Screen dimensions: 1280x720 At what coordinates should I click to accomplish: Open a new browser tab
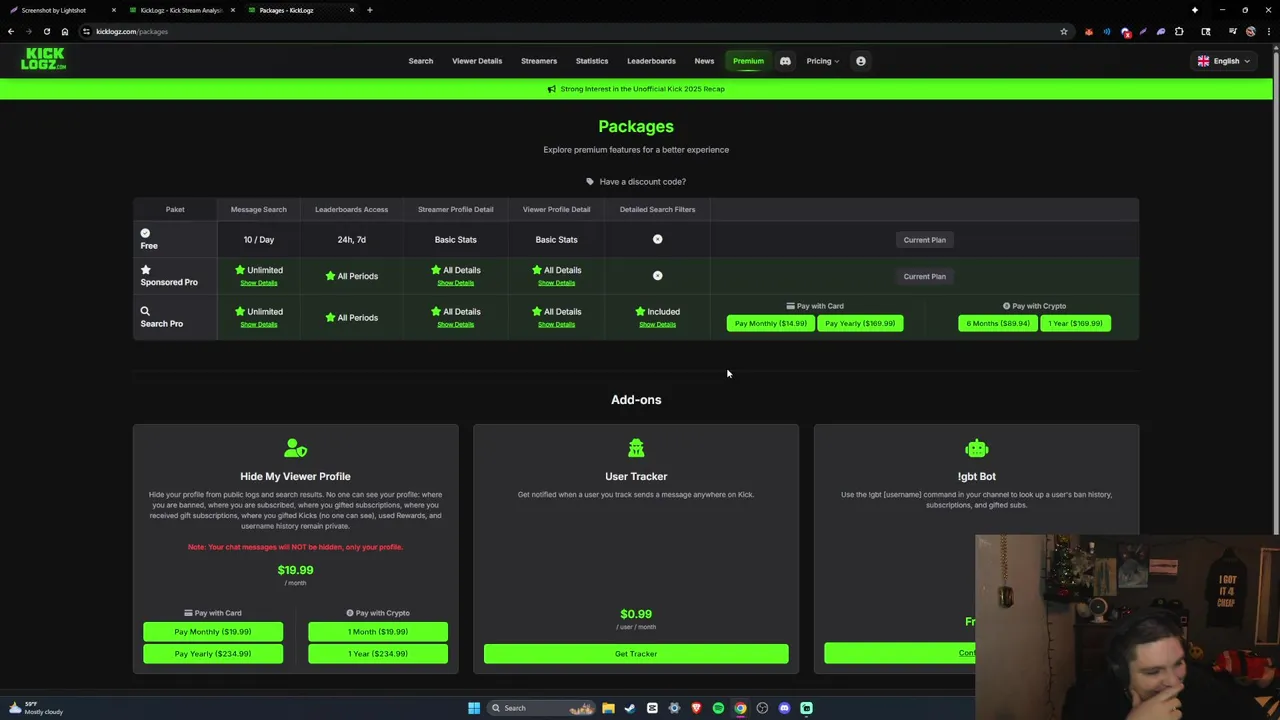pos(370,10)
